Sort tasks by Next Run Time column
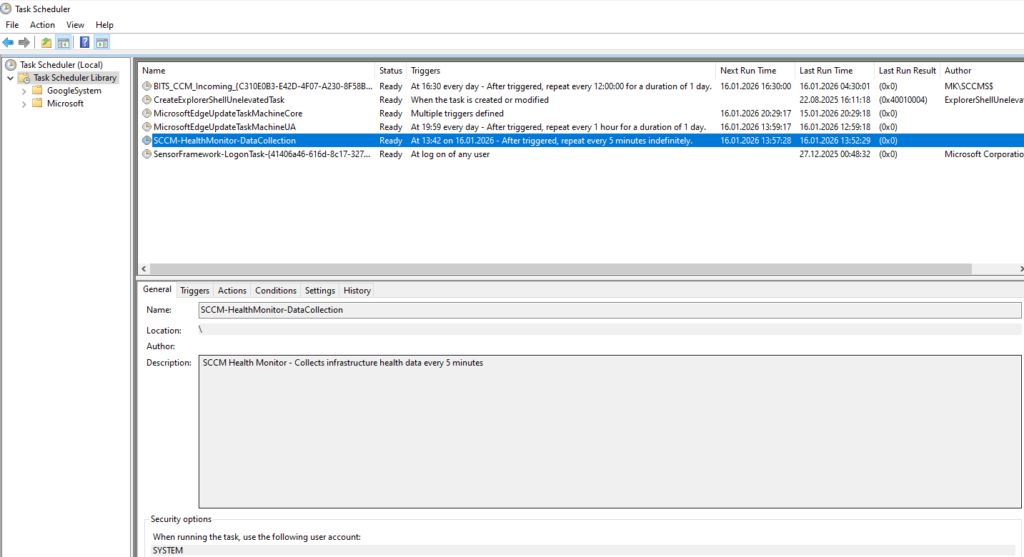The image size is (1024, 557). [x=747, y=71]
